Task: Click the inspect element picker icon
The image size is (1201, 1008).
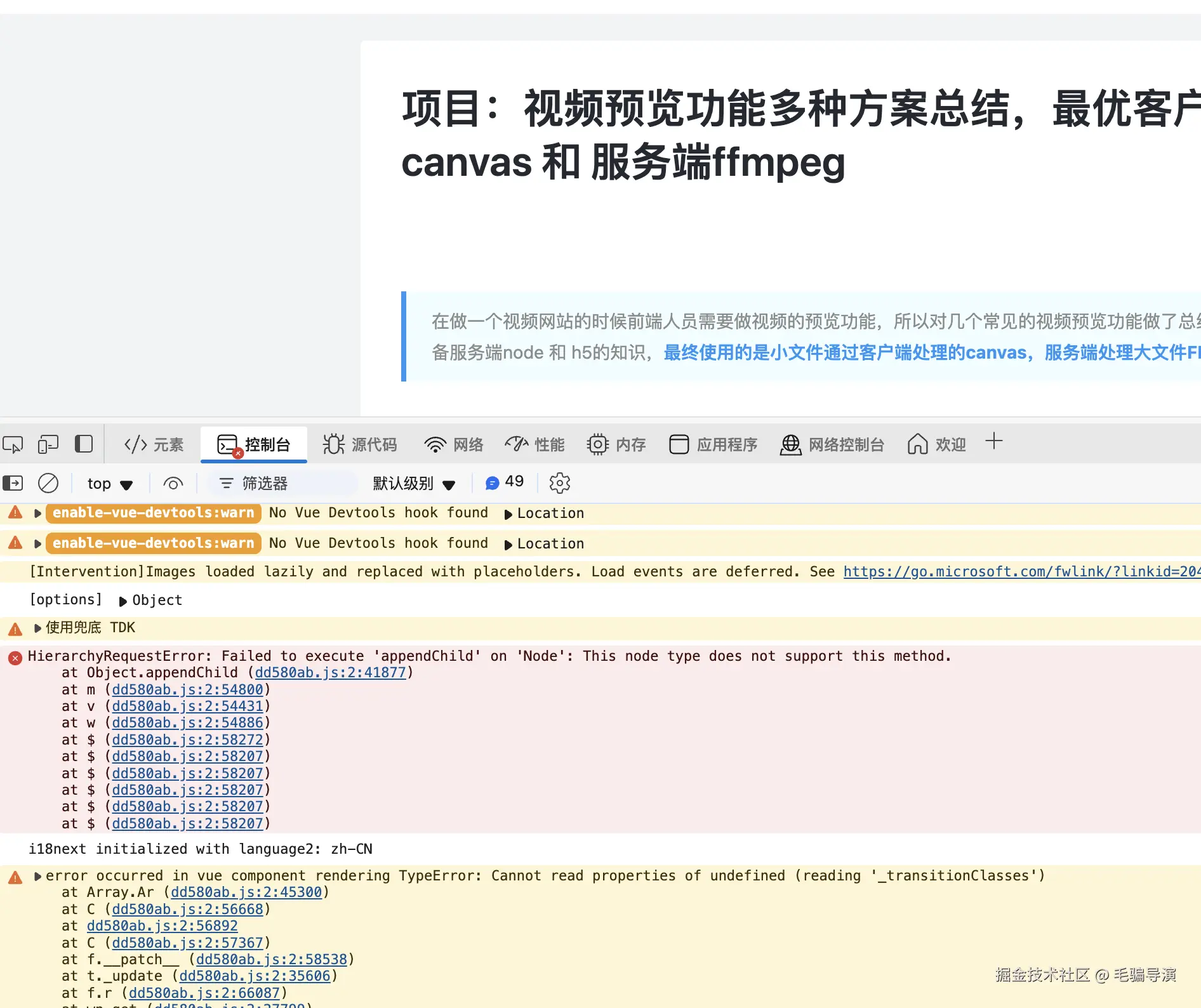Action: click(x=13, y=444)
